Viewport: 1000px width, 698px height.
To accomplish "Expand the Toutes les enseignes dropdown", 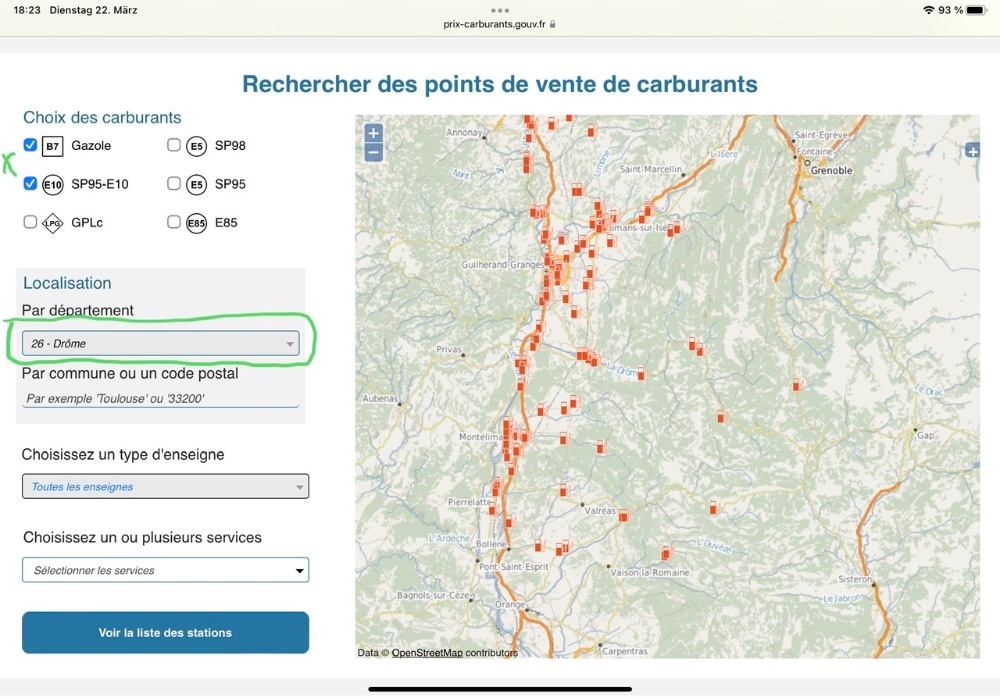I will pos(165,487).
